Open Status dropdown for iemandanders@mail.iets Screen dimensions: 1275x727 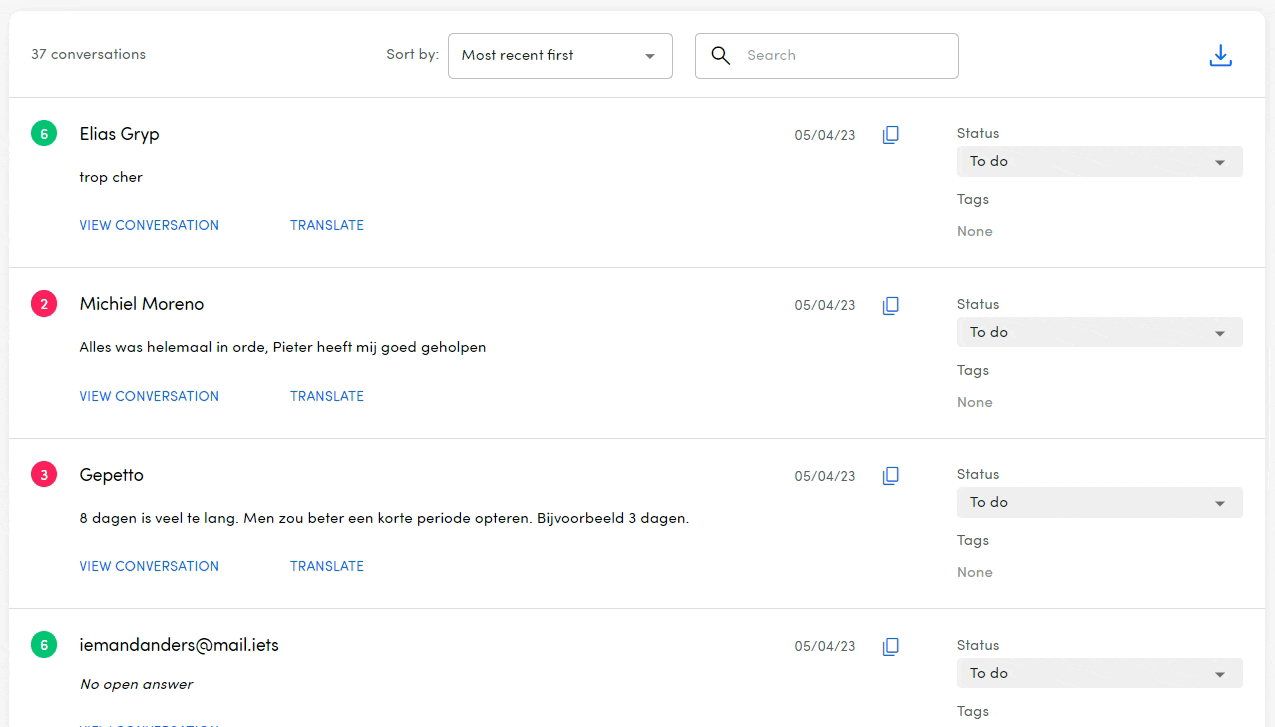(x=1099, y=673)
